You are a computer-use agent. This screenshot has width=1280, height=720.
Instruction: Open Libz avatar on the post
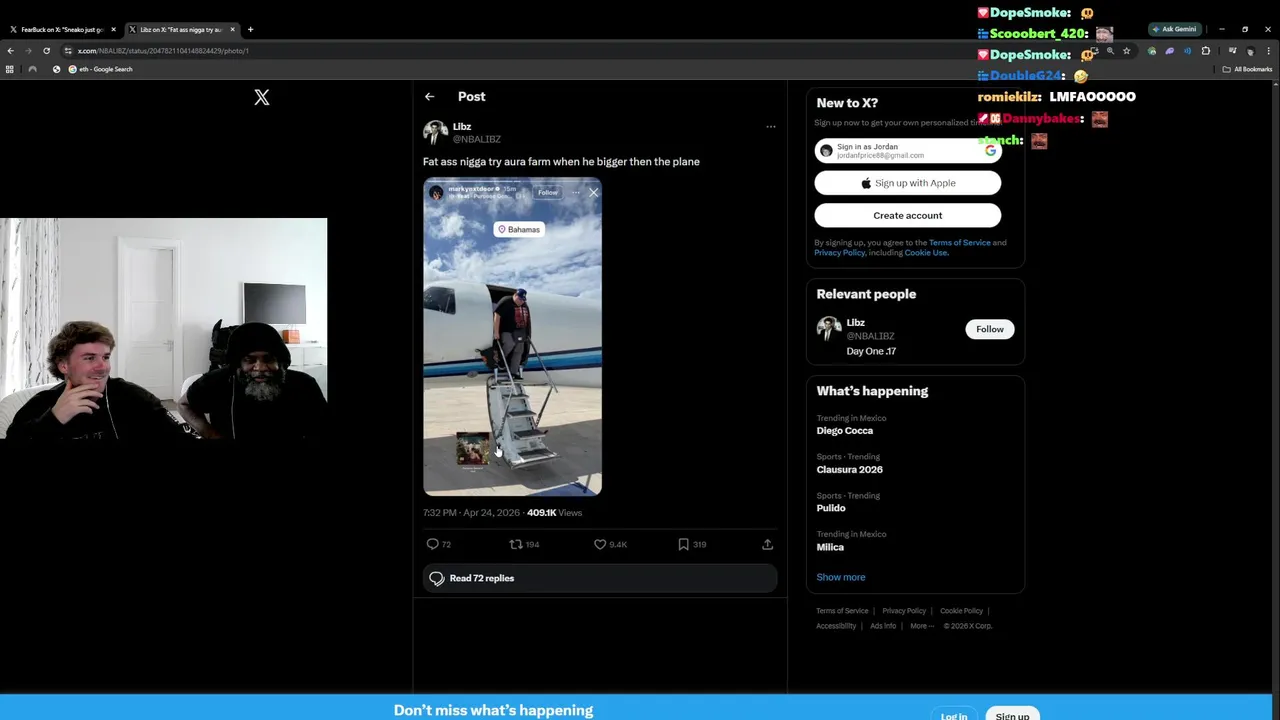pyautogui.click(x=435, y=133)
